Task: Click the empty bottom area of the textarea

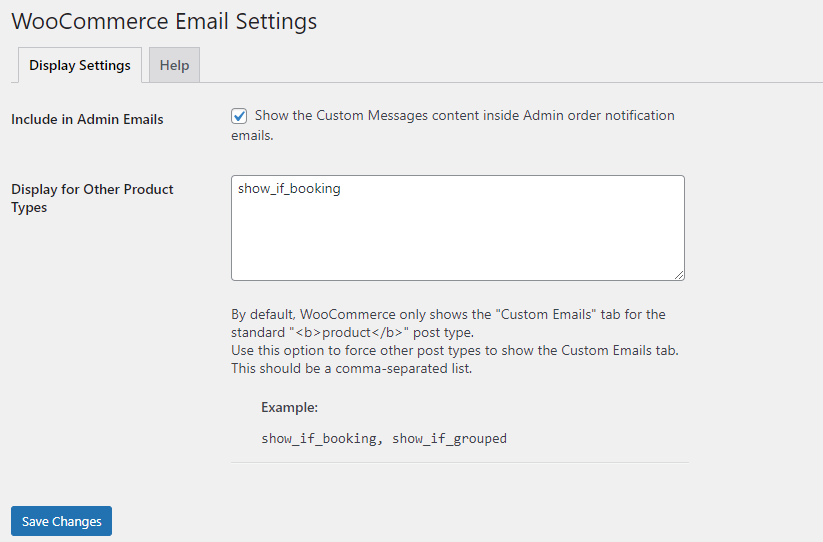Action: tap(457, 255)
